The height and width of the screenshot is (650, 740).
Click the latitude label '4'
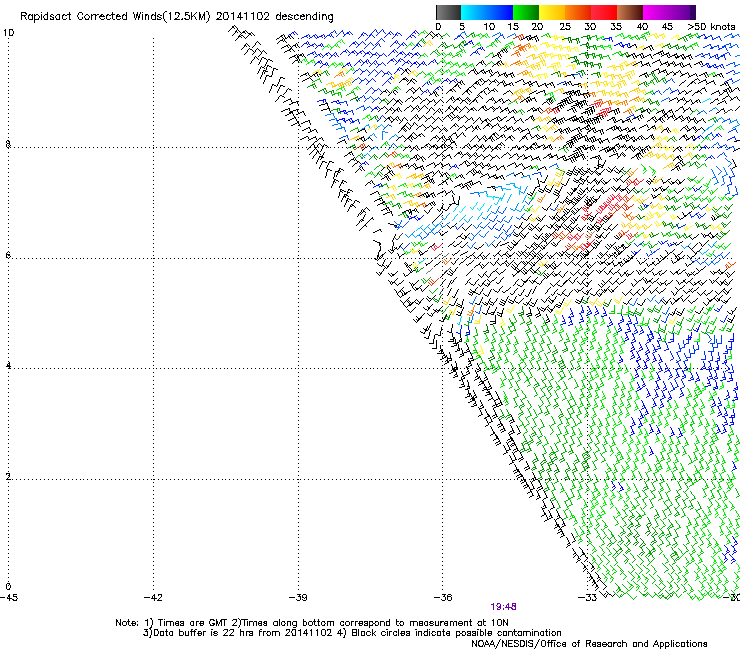click(8, 366)
